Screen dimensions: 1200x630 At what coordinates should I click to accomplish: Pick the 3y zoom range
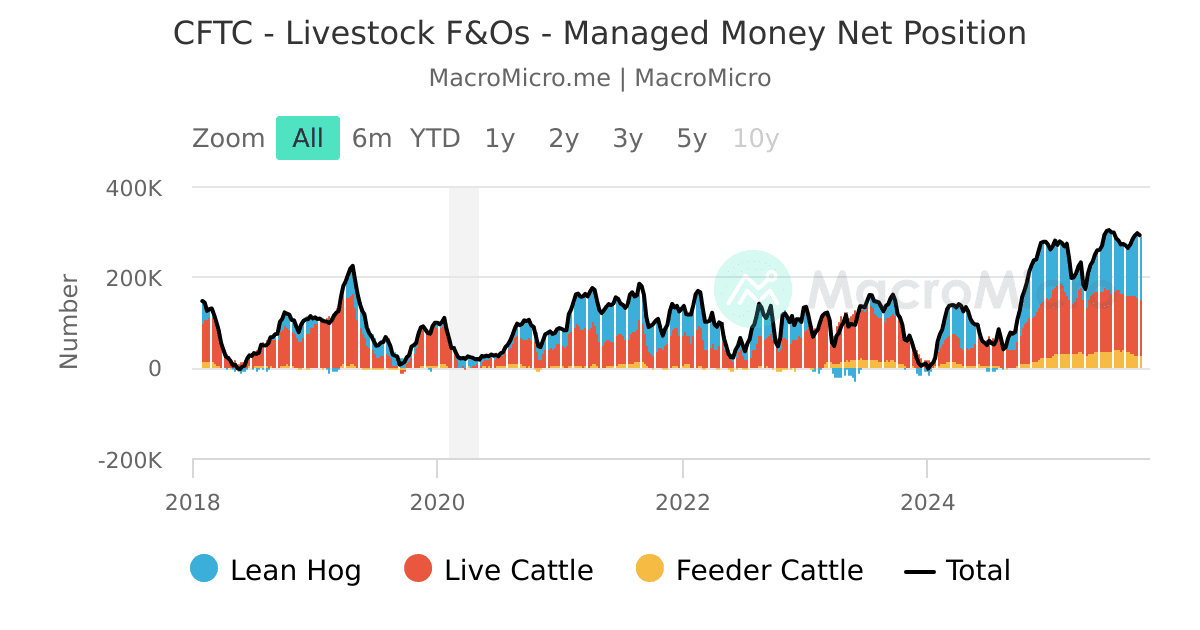[x=628, y=138]
